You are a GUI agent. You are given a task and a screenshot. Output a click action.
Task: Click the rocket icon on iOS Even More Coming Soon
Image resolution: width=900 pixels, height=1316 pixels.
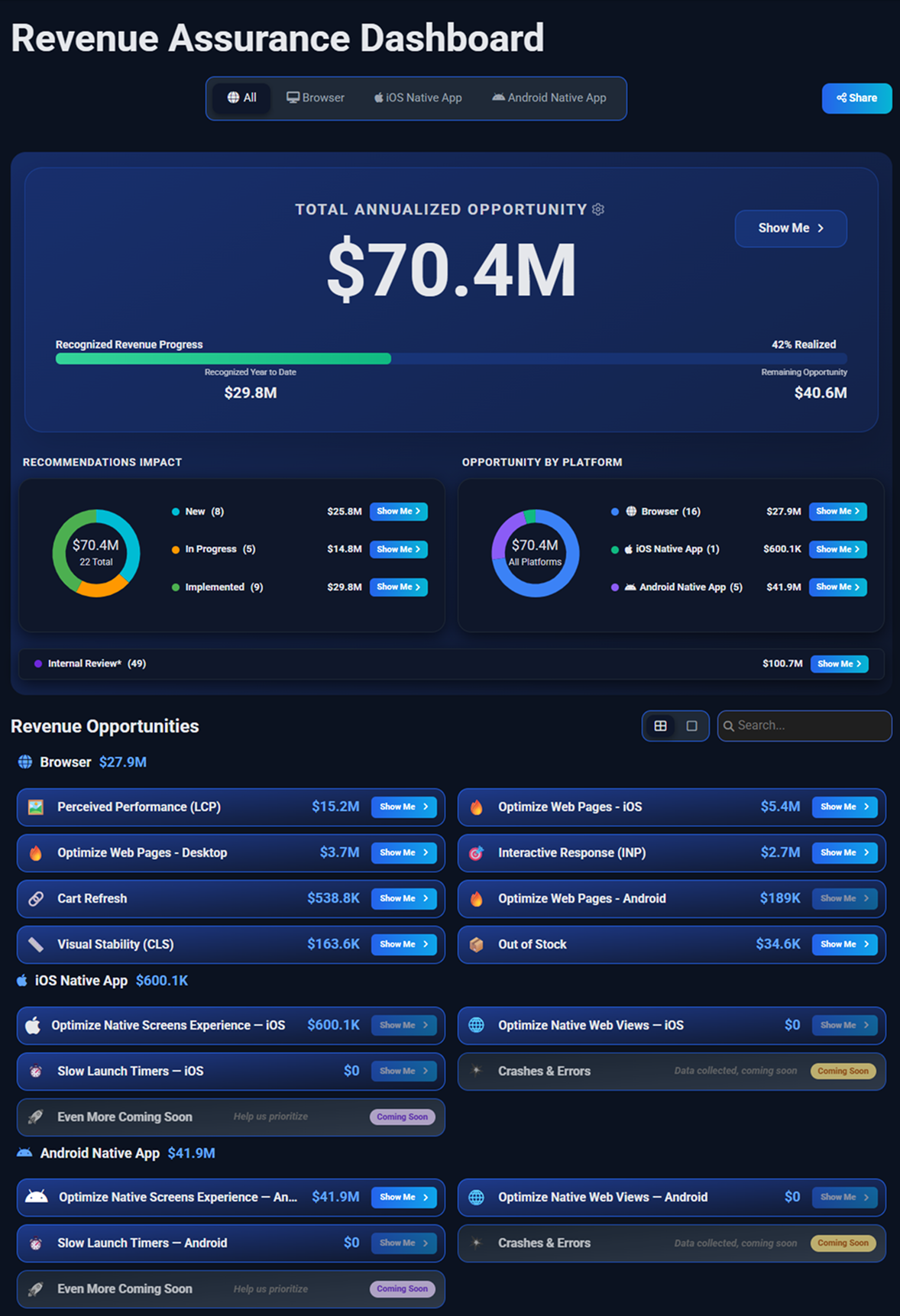(36, 1117)
